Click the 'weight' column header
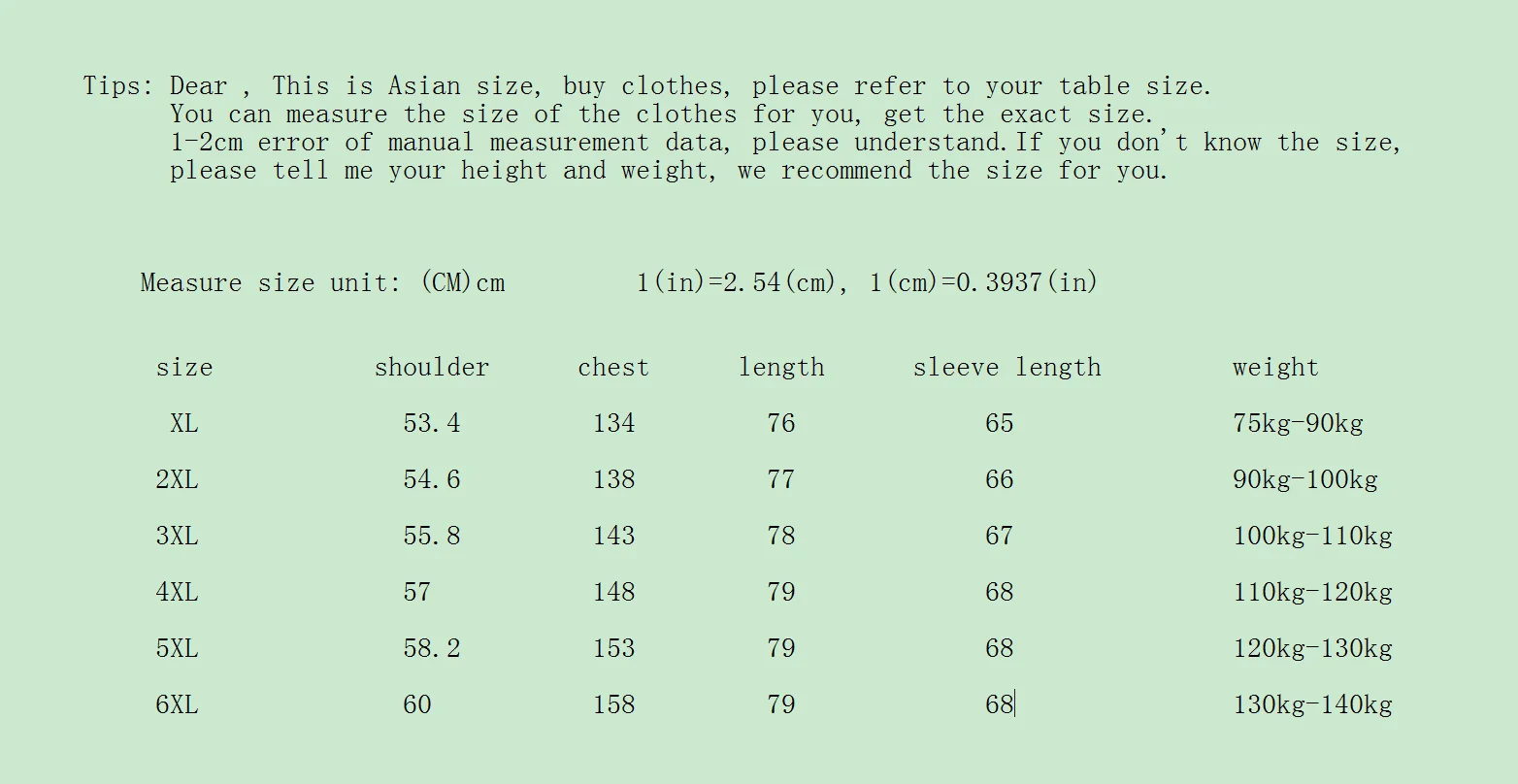Viewport: 1518px width, 784px height. pyautogui.click(x=1275, y=368)
